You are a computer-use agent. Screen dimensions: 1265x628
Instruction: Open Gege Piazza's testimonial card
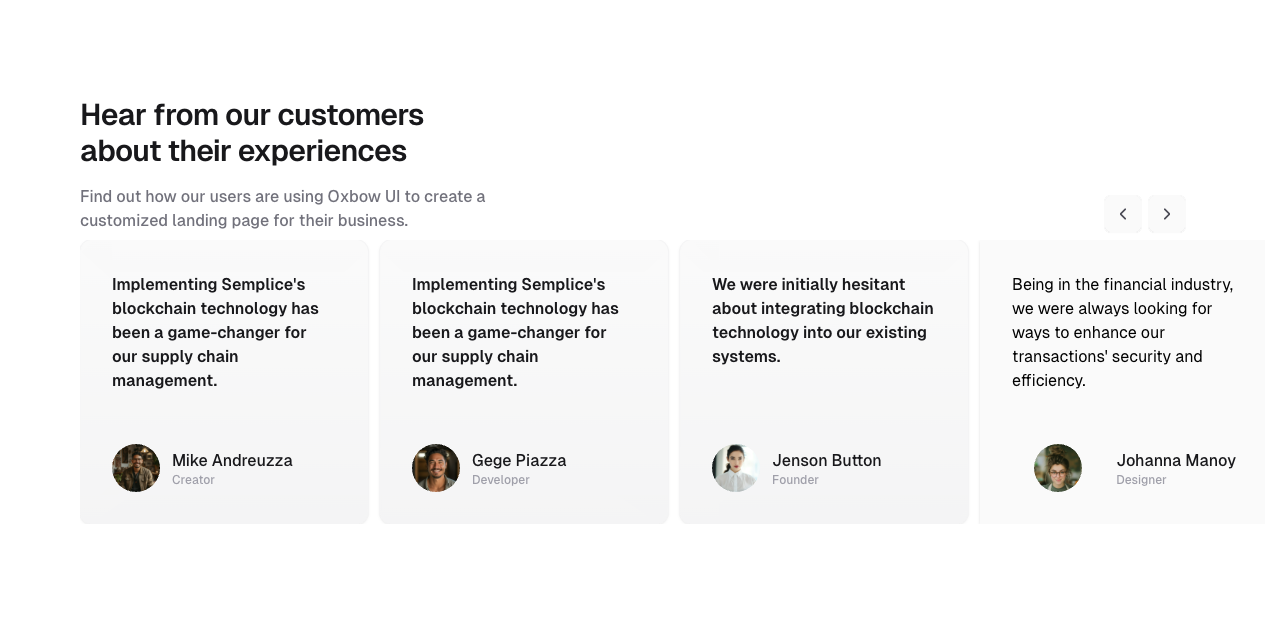click(x=524, y=381)
